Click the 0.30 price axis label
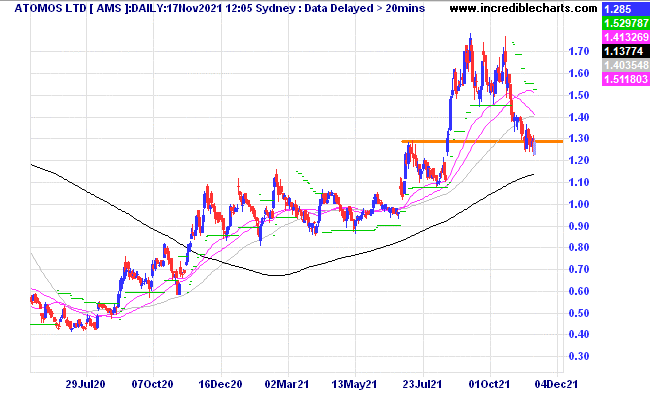Image resolution: width=651 pixels, height=395 pixels. [x=579, y=356]
